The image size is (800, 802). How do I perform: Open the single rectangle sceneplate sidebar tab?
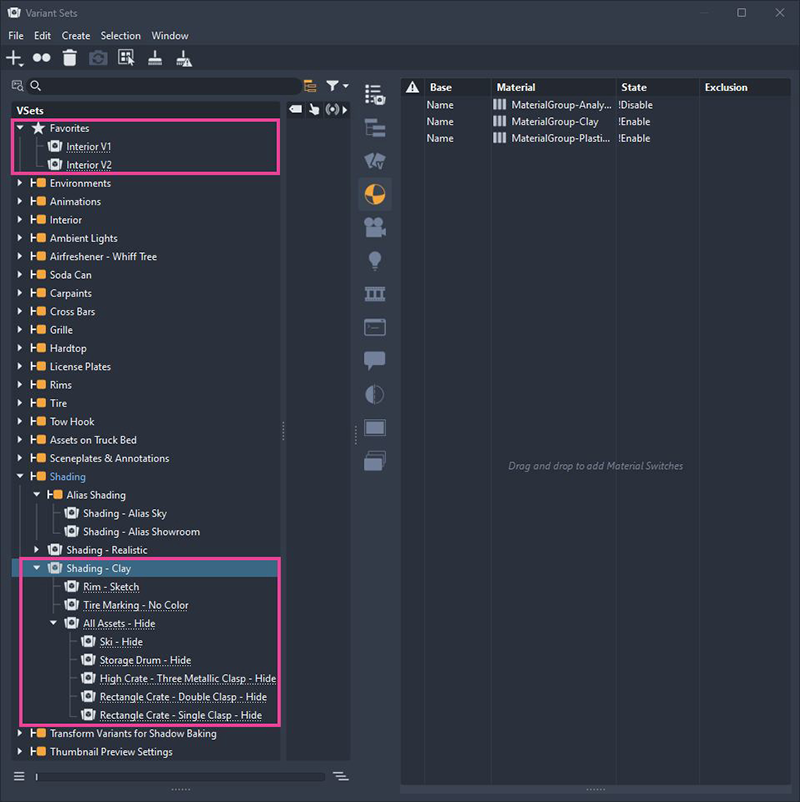pos(375,428)
